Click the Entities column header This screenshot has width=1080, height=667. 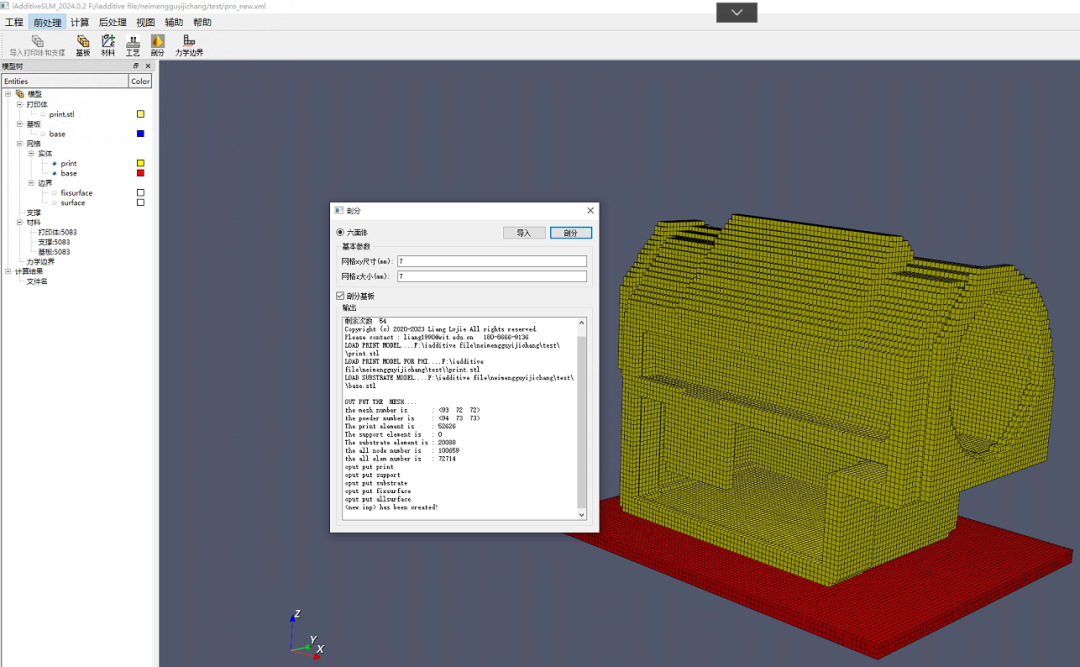65,81
